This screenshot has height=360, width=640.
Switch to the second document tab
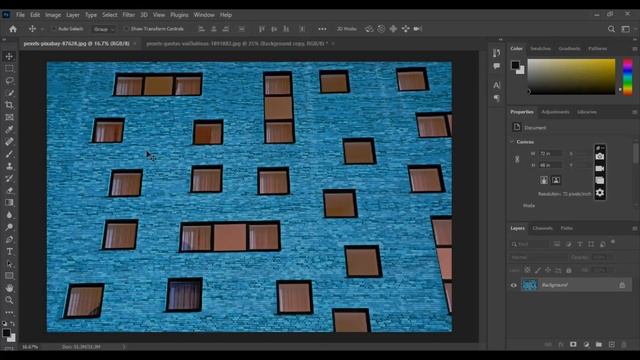pyautogui.click(x=236, y=43)
